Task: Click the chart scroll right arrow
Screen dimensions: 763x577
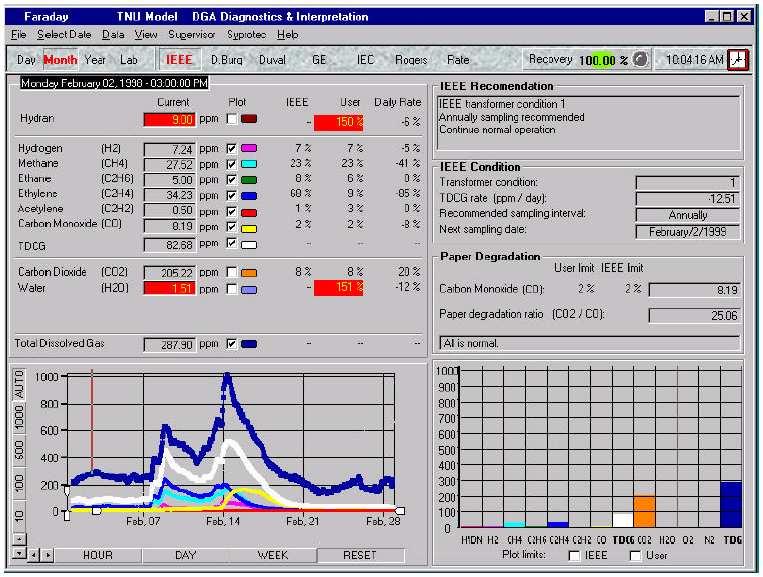Action: click(x=48, y=555)
